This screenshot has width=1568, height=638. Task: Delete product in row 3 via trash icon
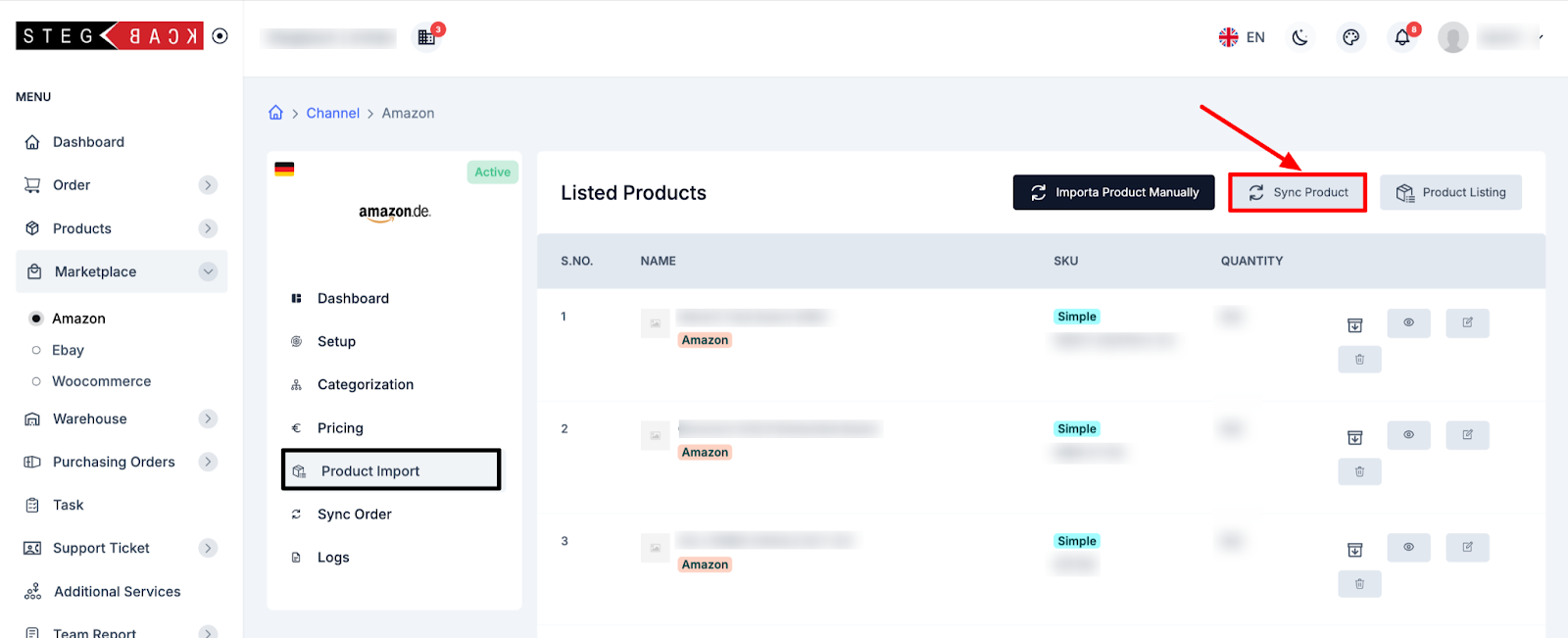(1359, 584)
